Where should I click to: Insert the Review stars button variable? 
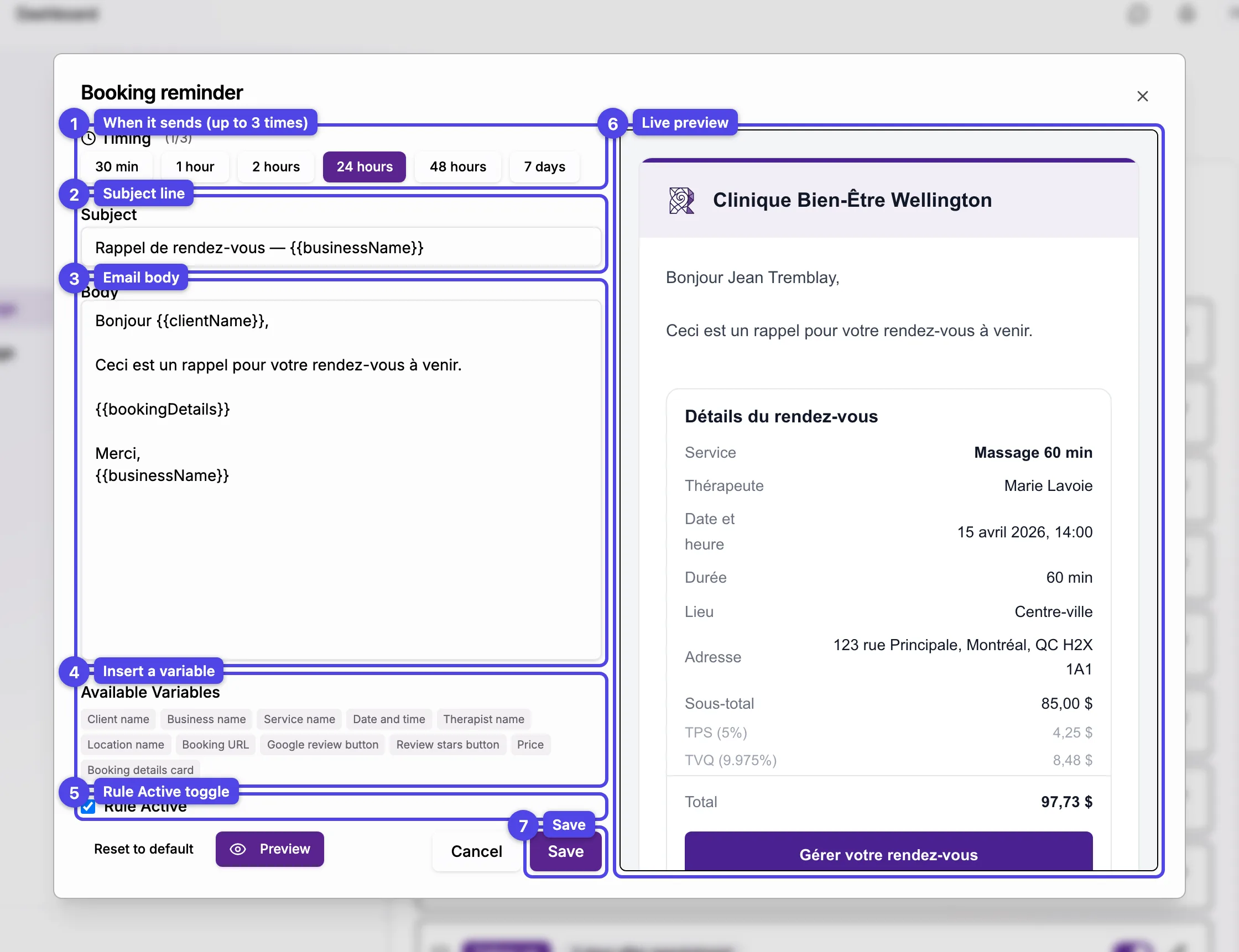pyautogui.click(x=448, y=745)
